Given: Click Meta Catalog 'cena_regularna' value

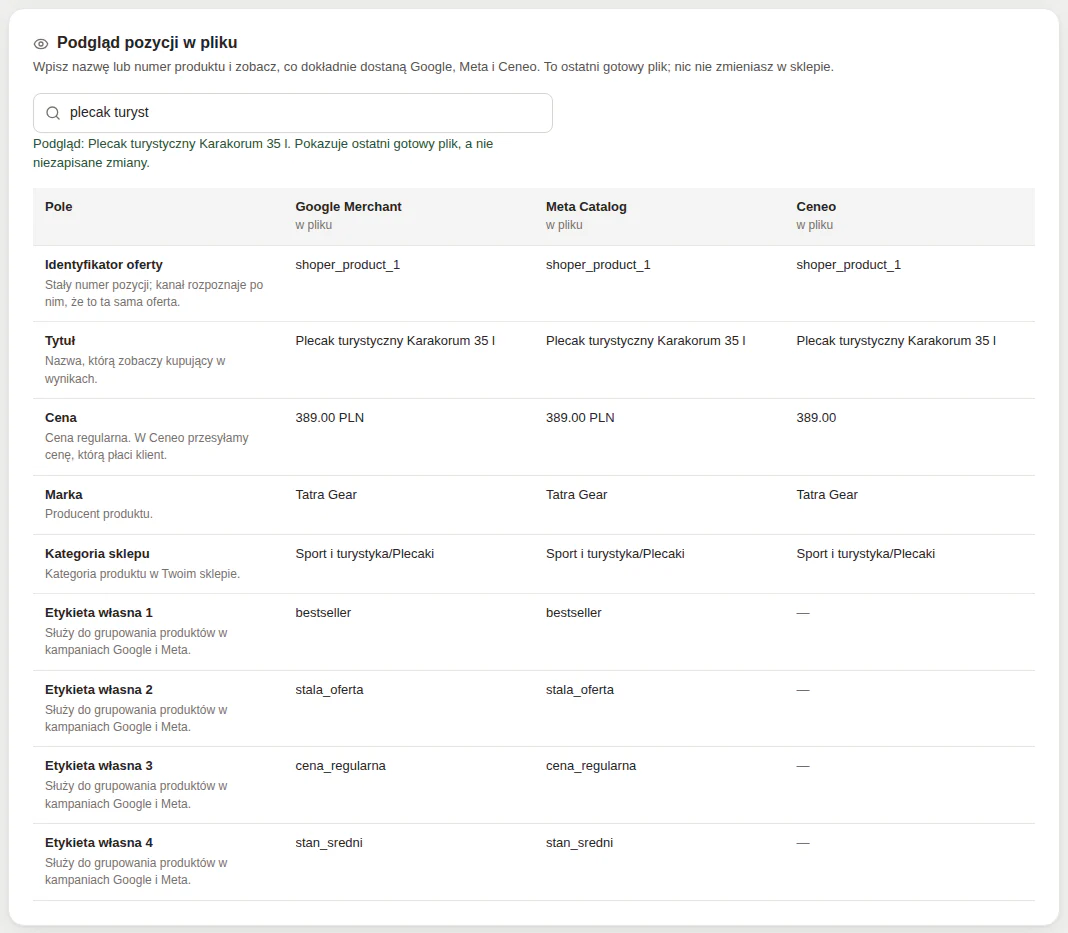Looking at the screenshot, I should (x=591, y=766).
